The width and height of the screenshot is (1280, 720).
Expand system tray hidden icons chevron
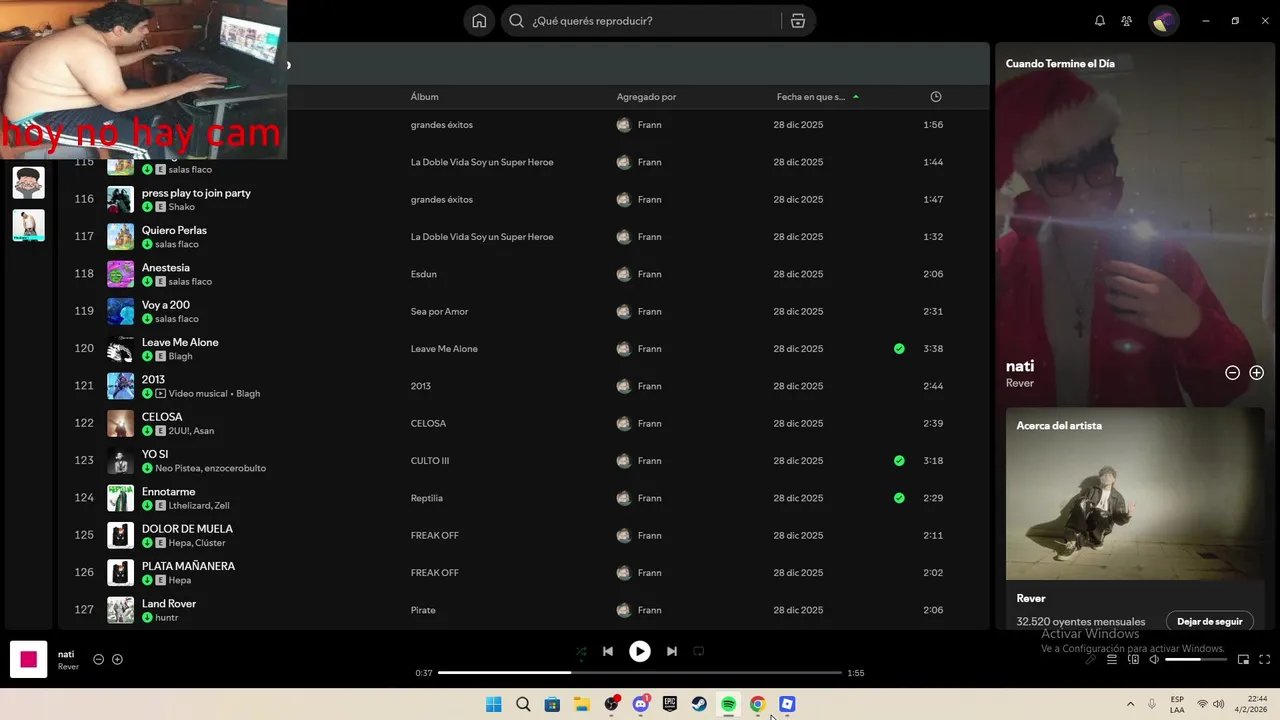(x=1130, y=704)
